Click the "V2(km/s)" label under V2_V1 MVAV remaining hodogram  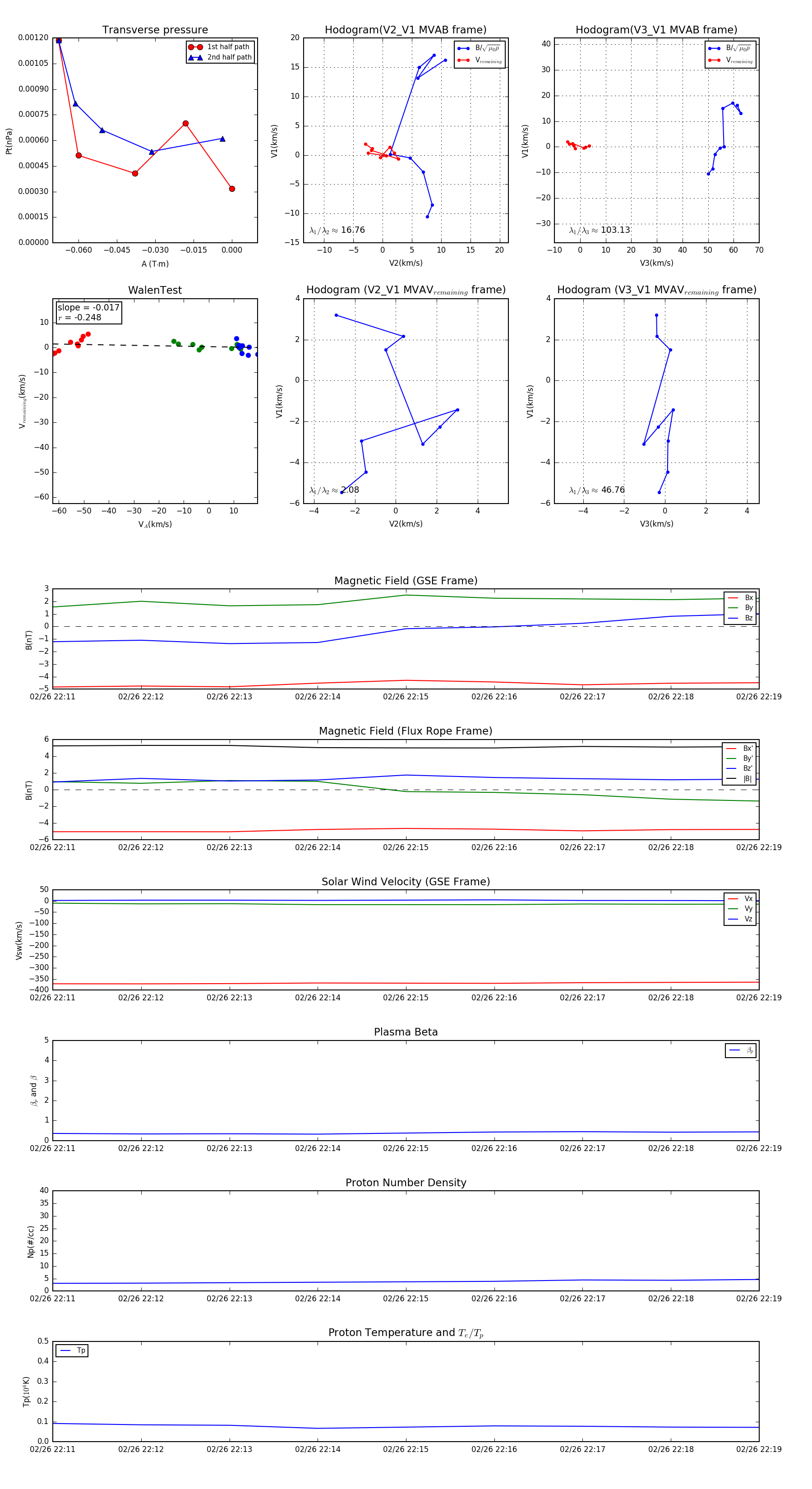tap(406, 524)
